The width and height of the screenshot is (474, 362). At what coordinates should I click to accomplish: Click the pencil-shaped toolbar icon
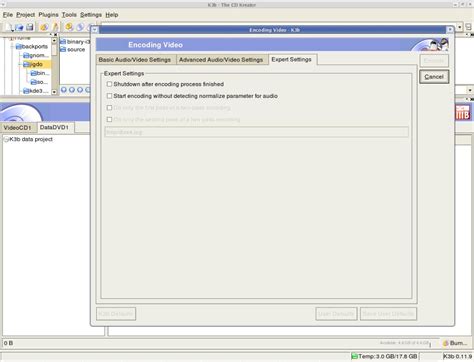55,27
